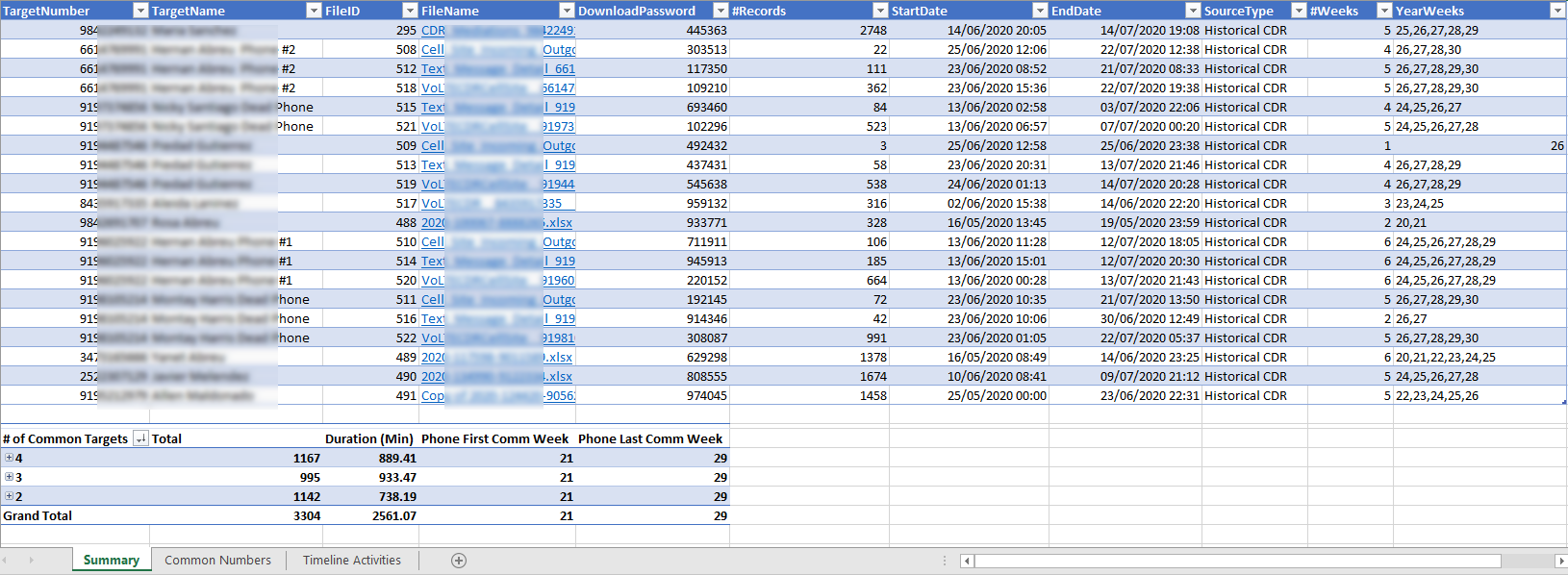1568x575 pixels.
Task: Click the previous sheet navigation arrow
Action: [6, 560]
